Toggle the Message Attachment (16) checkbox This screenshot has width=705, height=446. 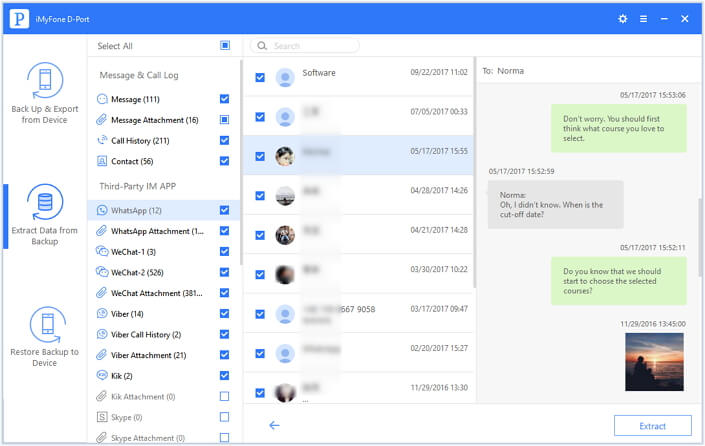tap(224, 120)
